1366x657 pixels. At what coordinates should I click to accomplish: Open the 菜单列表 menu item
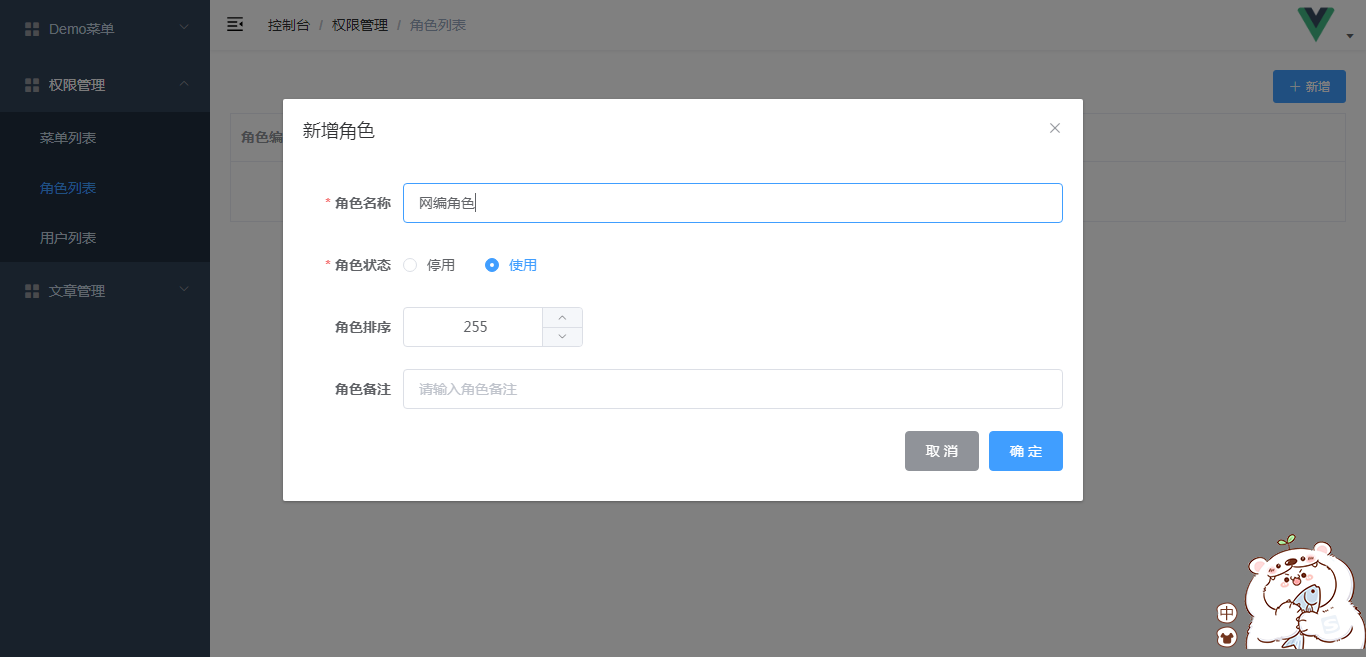(x=68, y=138)
